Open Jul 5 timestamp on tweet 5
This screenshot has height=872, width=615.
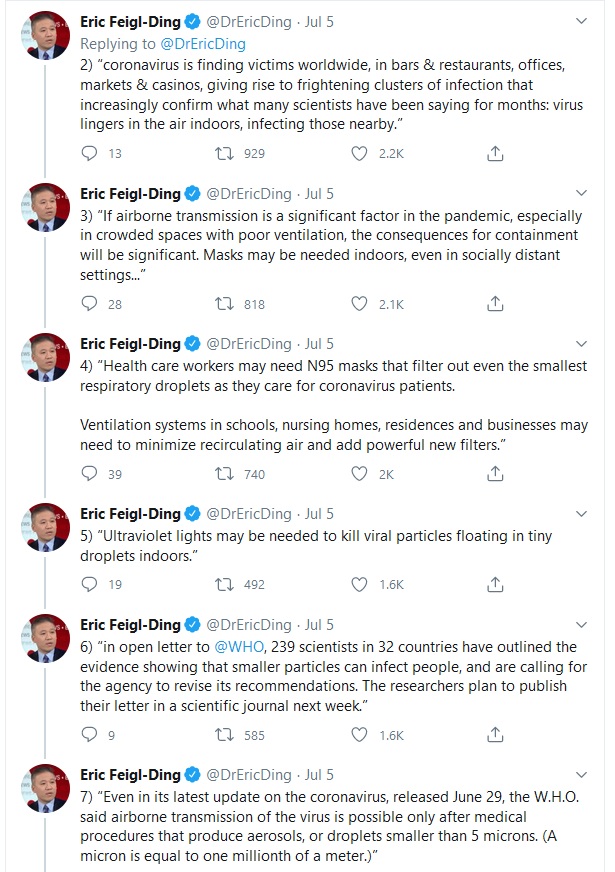click(x=320, y=513)
